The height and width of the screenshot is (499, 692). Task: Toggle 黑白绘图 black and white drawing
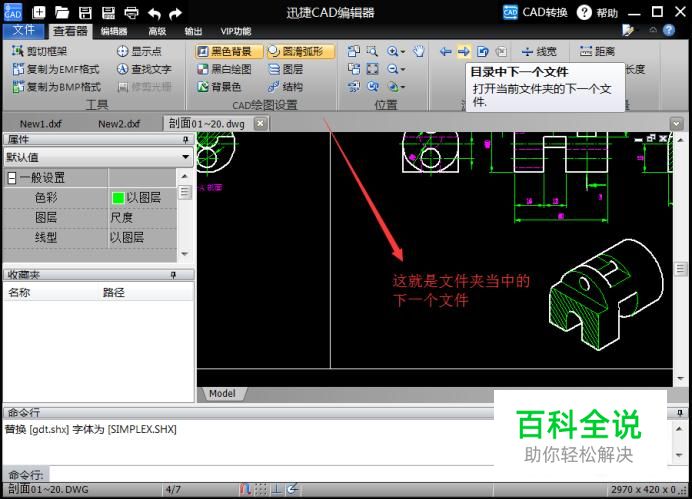225,69
